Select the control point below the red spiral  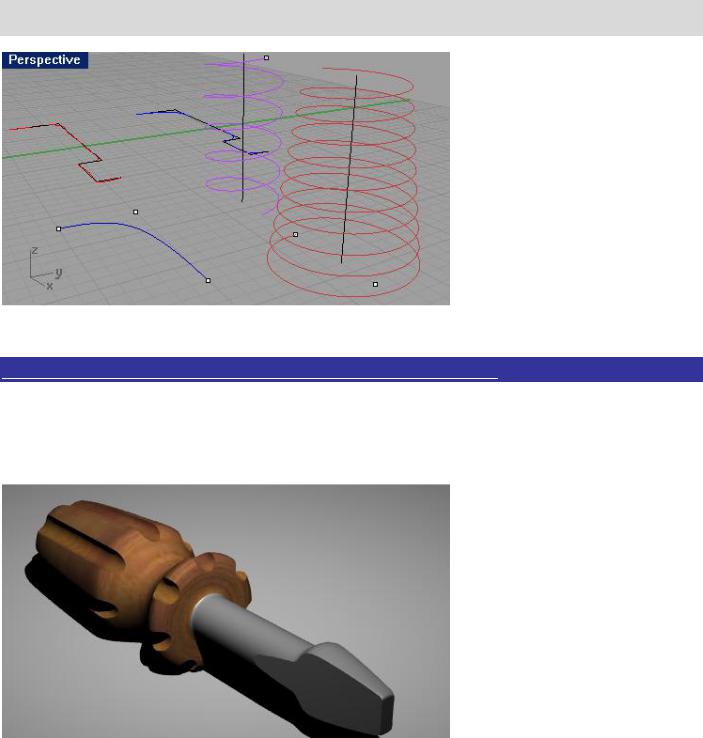[x=375, y=284]
